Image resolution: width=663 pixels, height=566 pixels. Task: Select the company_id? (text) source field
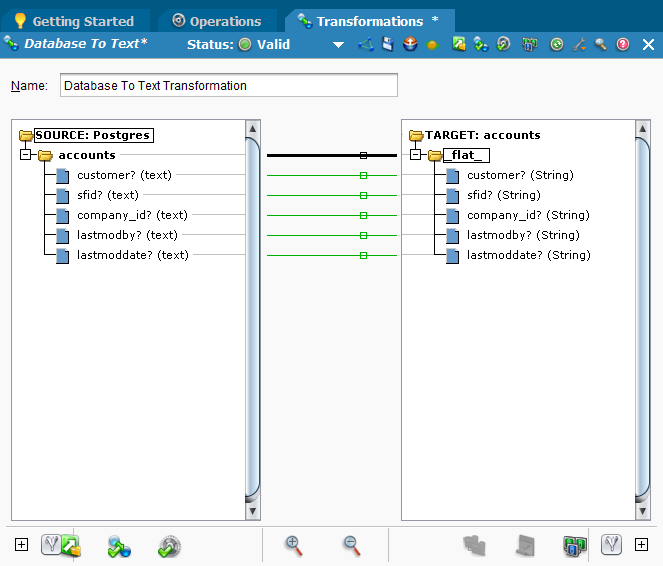coord(131,215)
